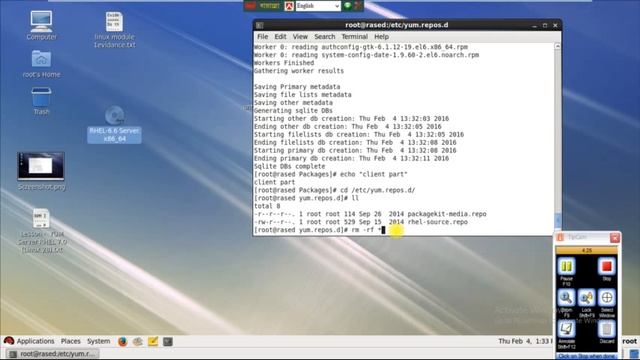Image resolution: width=640 pixels, height=360 pixels.
Task: Click the date and time clock in panel
Action: tap(526, 341)
